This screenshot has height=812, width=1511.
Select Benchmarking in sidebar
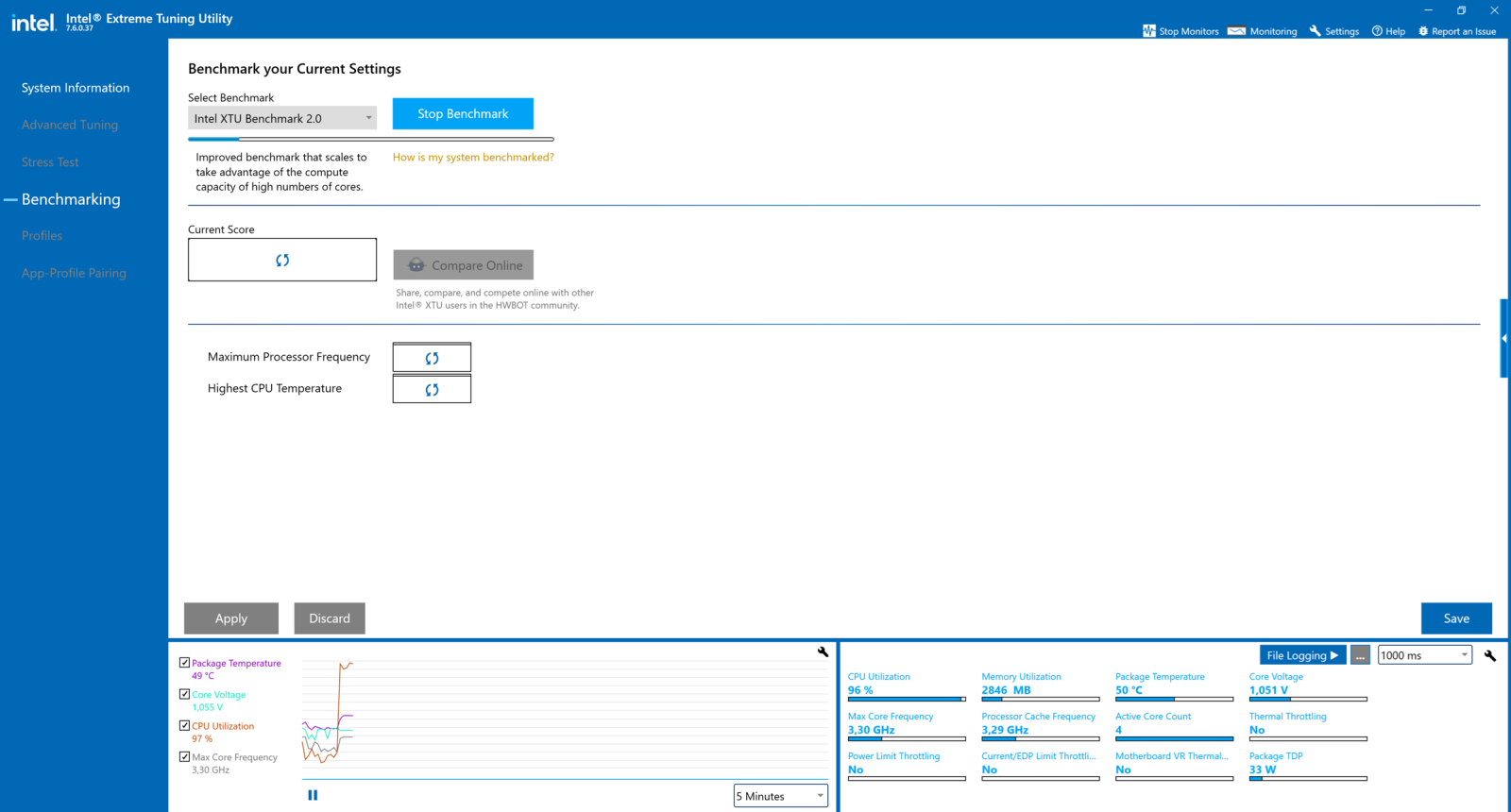pyautogui.click(x=71, y=199)
